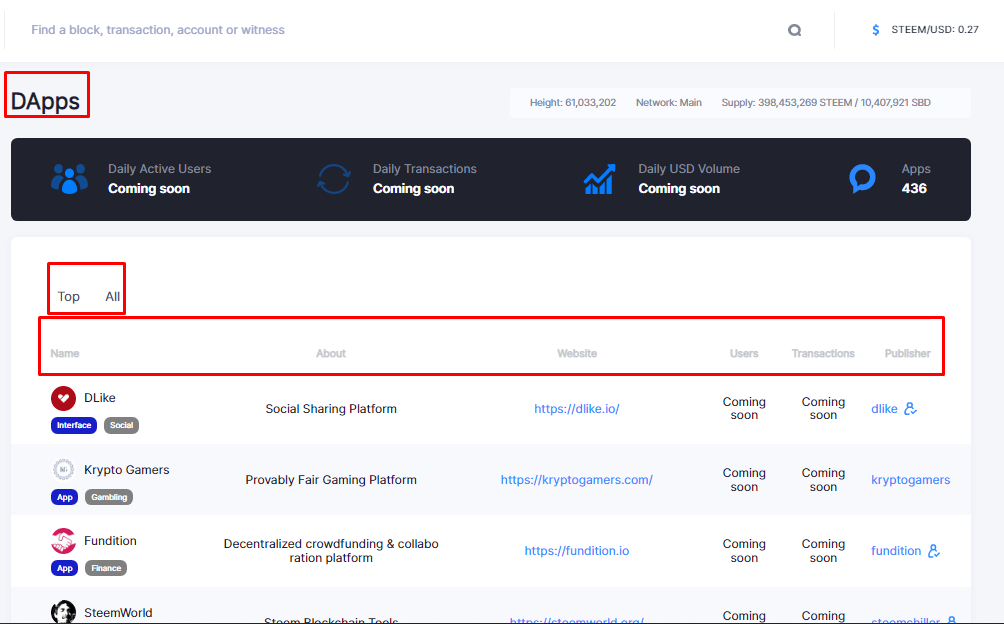
Task: Click the dollar sign price icon
Action: point(875,30)
